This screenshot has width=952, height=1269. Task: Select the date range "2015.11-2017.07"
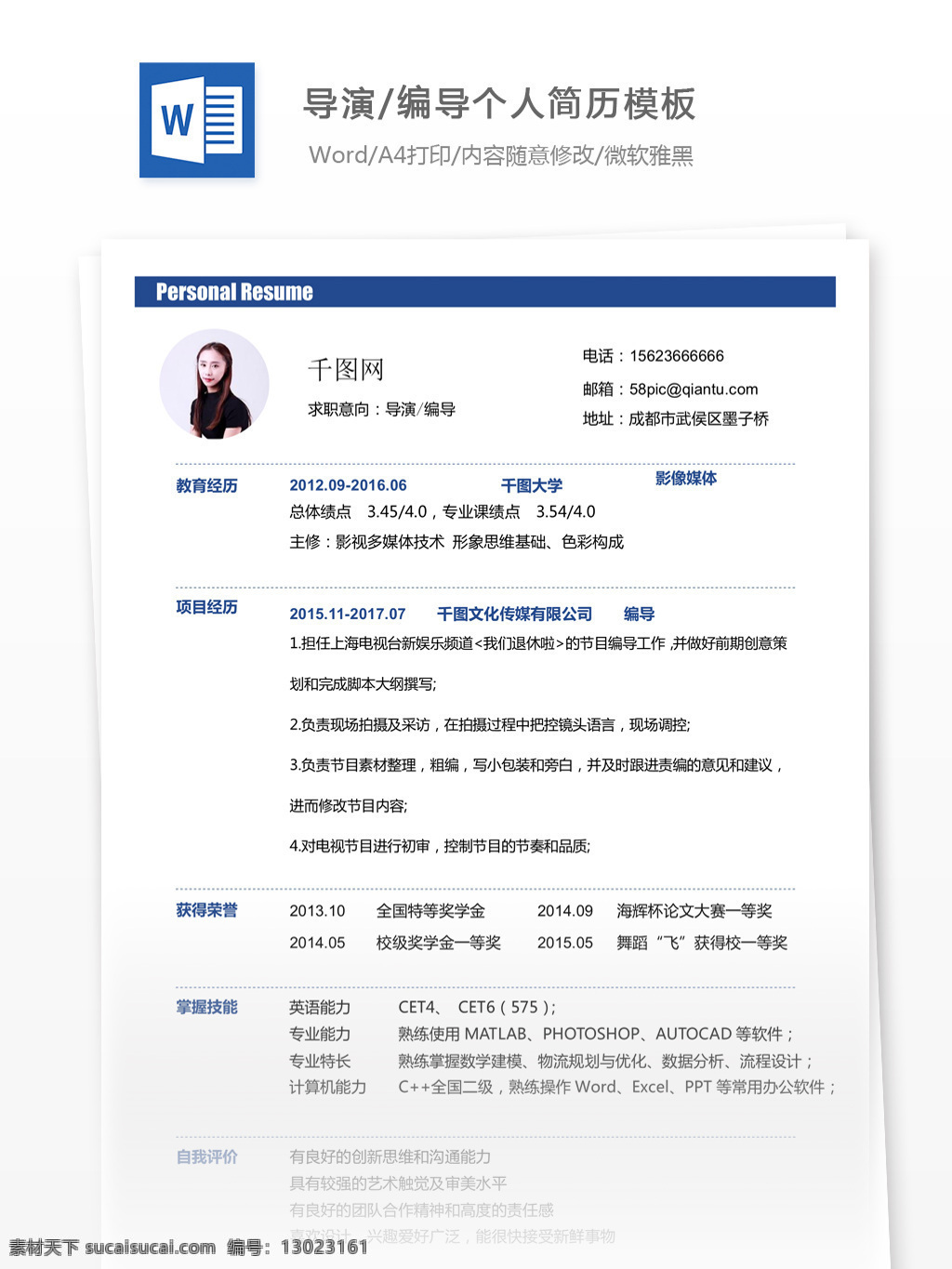pyautogui.click(x=348, y=614)
